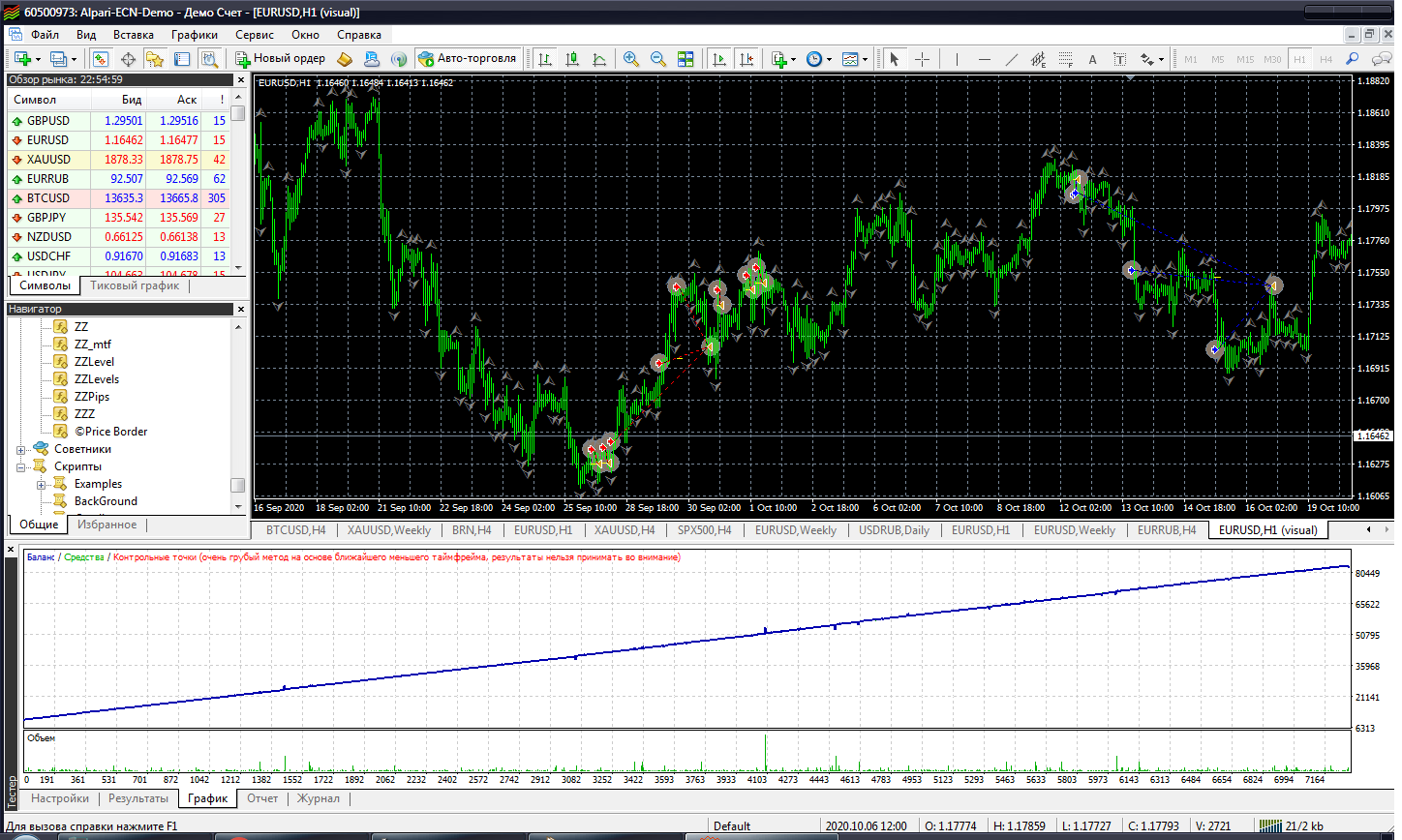Draw a vertical line tool
The height and width of the screenshot is (840, 1402).
pyautogui.click(x=957, y=59)
